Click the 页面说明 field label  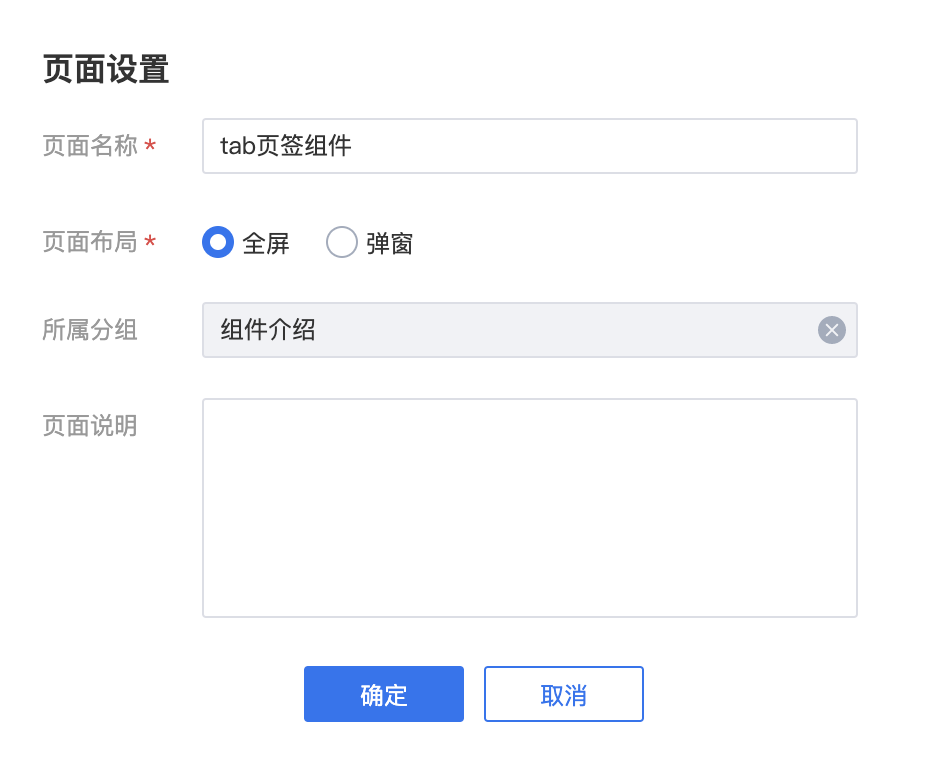point(90,426)
